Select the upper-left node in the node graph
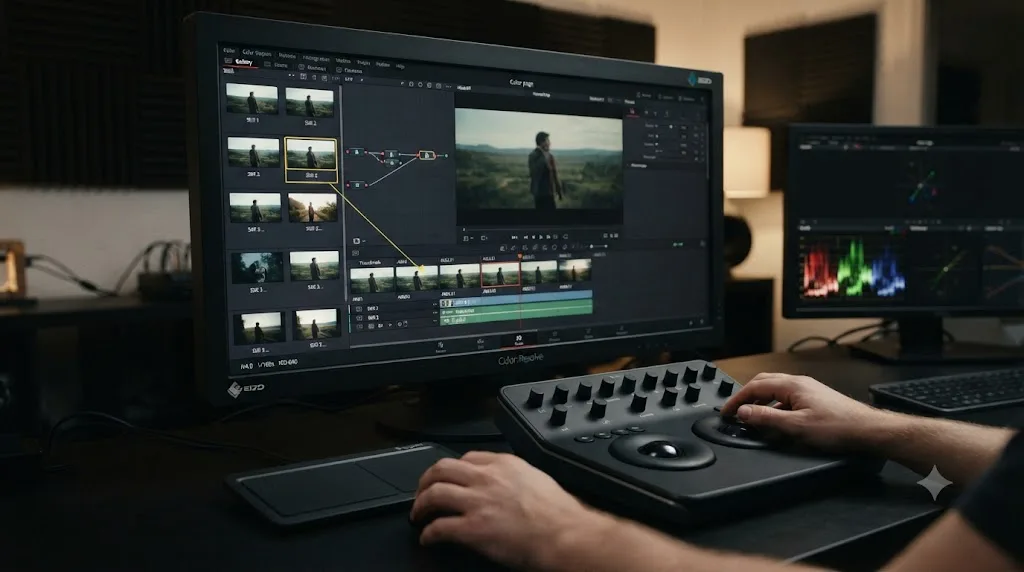Screen dimensions: 1024x572 357,151
